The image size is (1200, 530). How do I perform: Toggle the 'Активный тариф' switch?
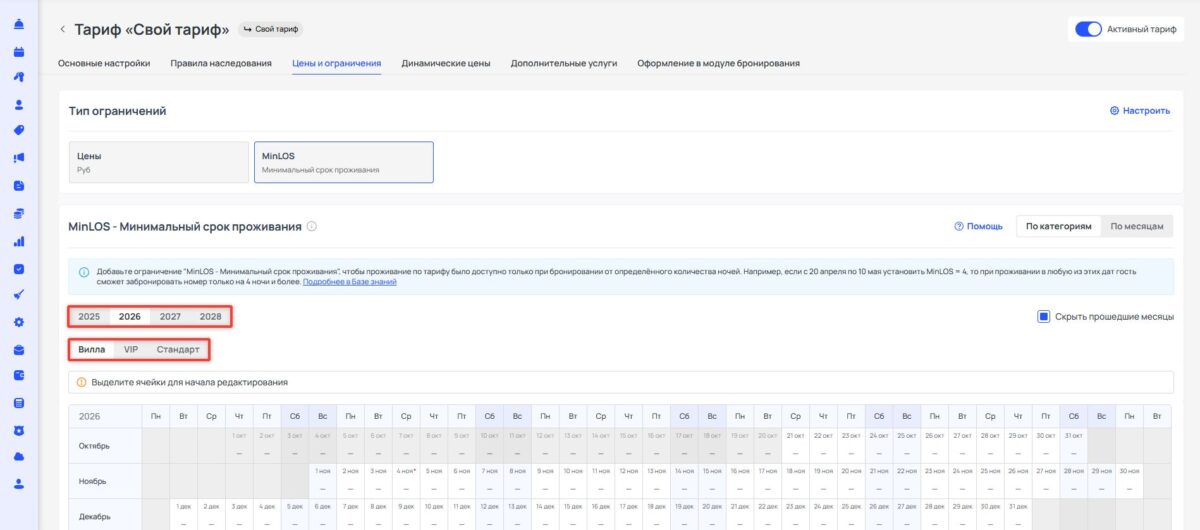[1088, 29]
